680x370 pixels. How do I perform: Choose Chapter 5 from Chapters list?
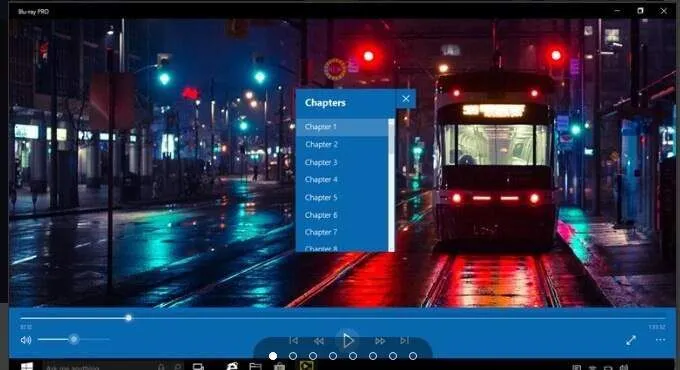342,197
